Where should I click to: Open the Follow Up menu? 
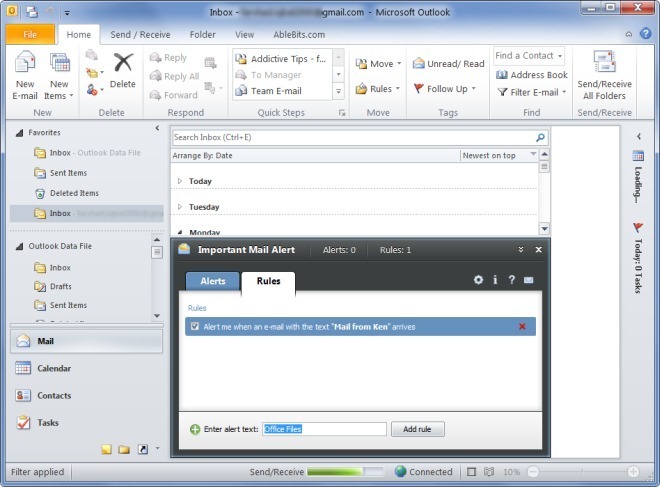pyautogui.click(x=445, y=89)
